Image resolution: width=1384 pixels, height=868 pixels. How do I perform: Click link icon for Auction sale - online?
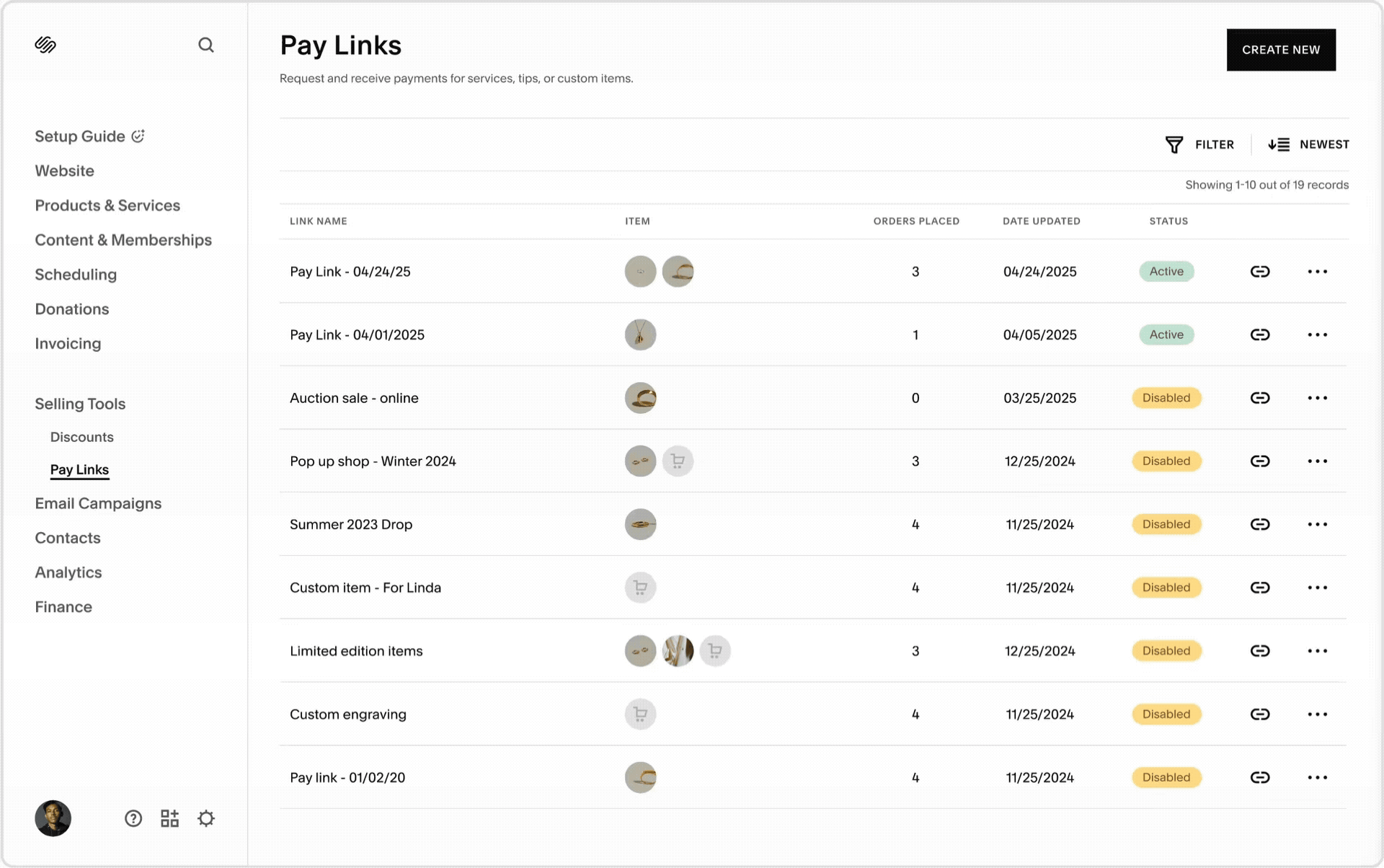click(x=1259, y=398)
